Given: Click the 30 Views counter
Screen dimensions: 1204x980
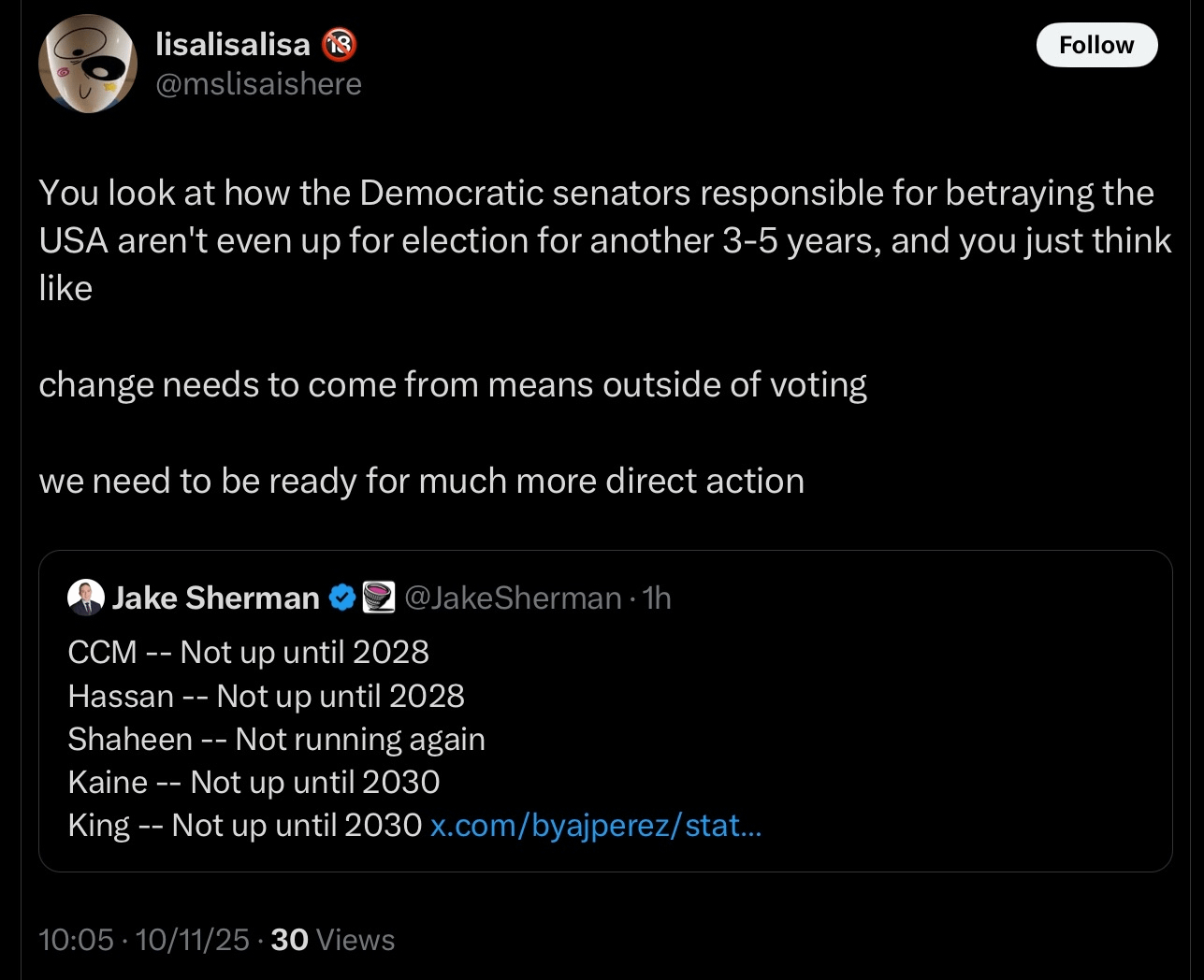Looking at the screenshot, I should [333, 940].
